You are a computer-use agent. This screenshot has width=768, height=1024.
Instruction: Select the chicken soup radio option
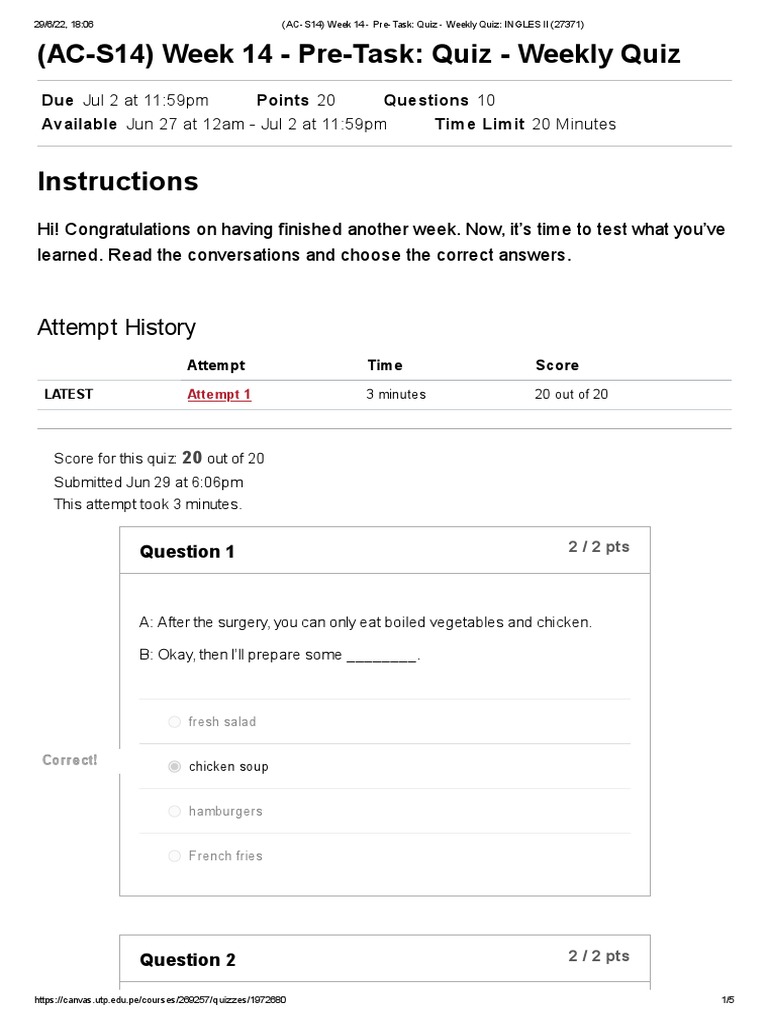point(174,766)
